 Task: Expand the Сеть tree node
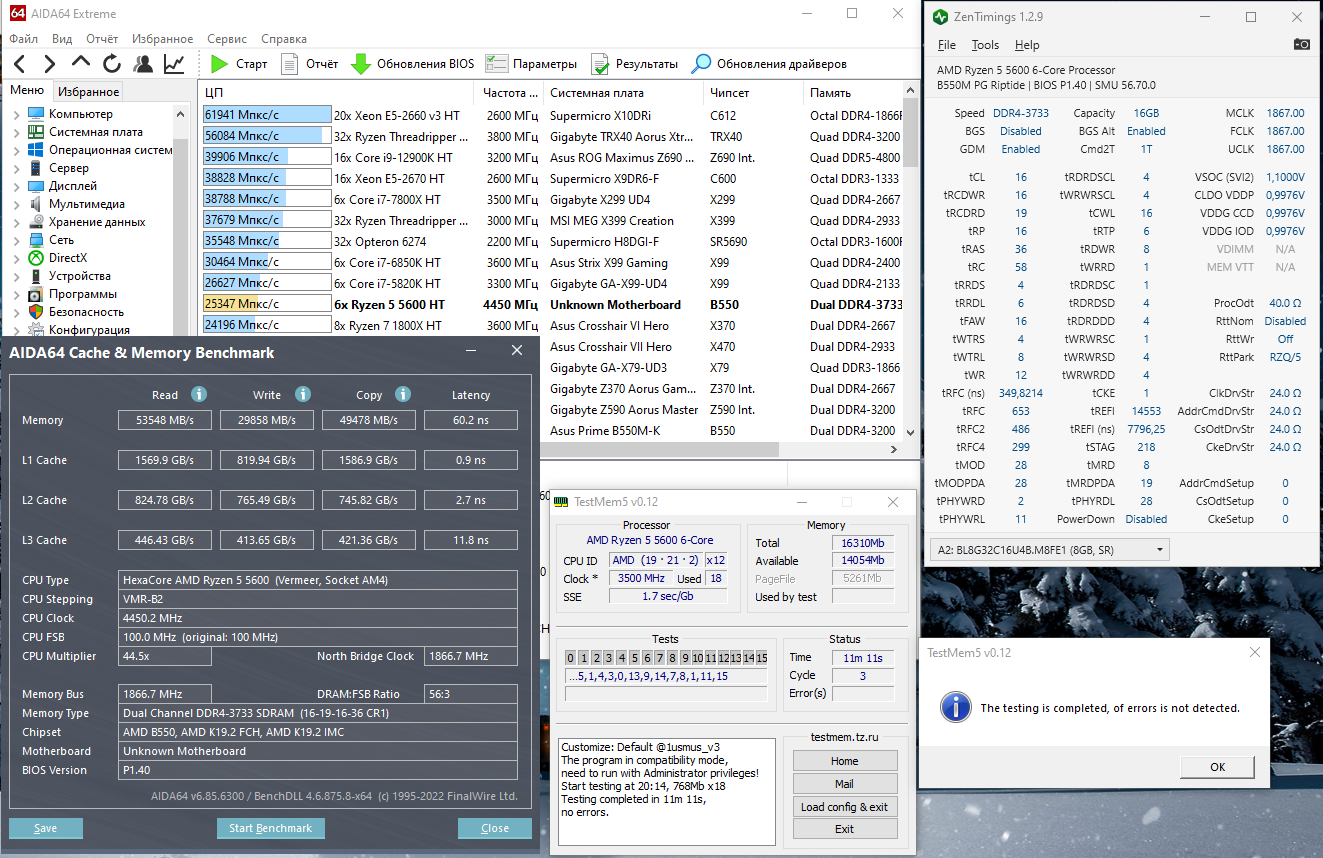click(16, 240)
